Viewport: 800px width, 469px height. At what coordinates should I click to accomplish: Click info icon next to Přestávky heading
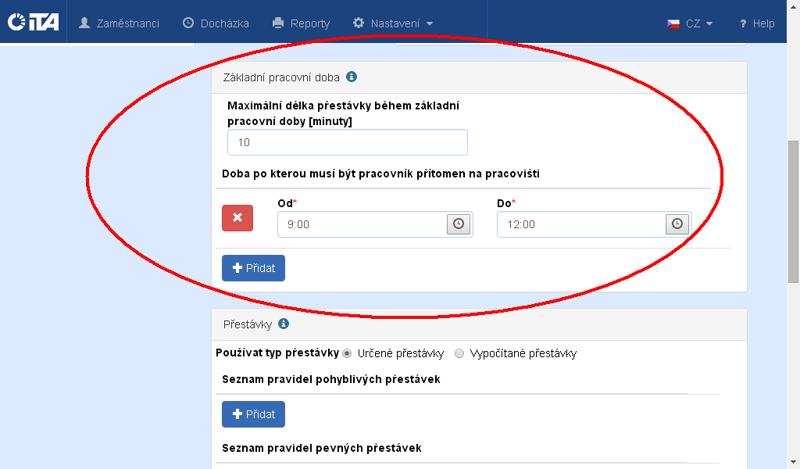284,324
